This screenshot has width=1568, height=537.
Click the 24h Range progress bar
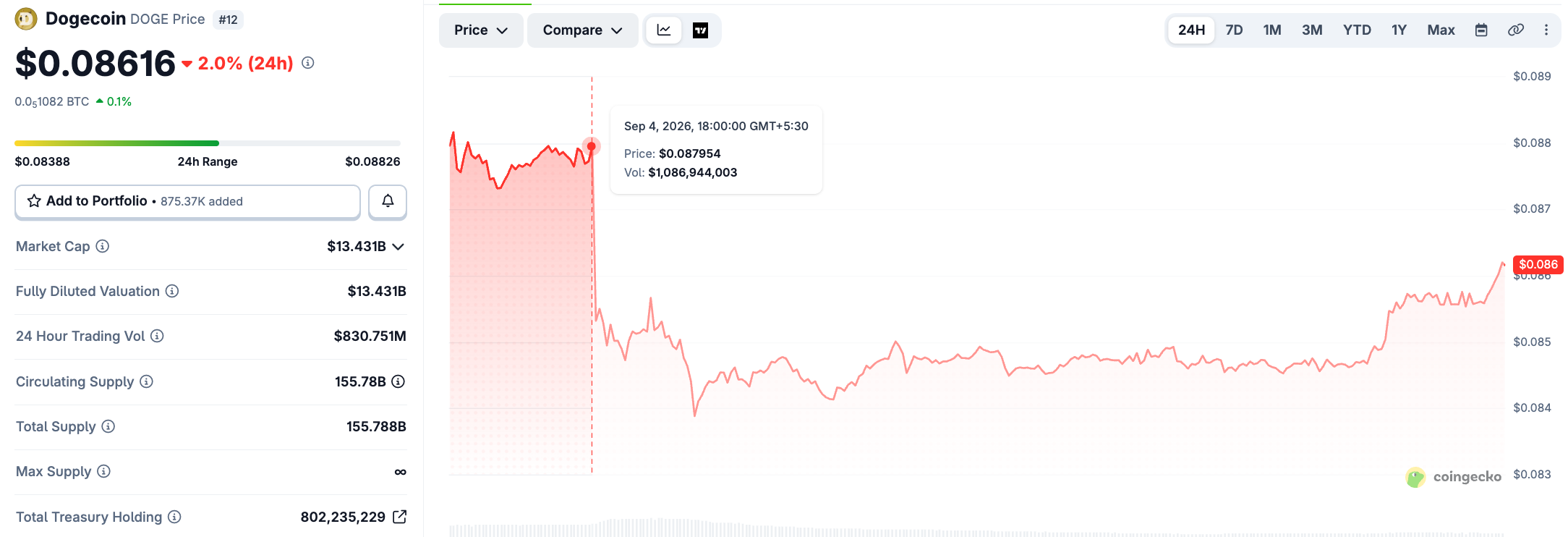(x=208, y=143)
